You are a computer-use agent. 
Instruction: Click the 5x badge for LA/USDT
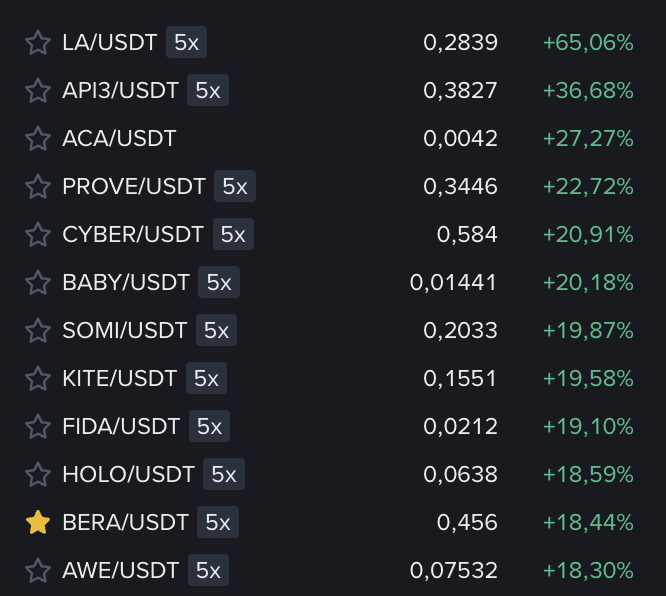click(186, 43)
